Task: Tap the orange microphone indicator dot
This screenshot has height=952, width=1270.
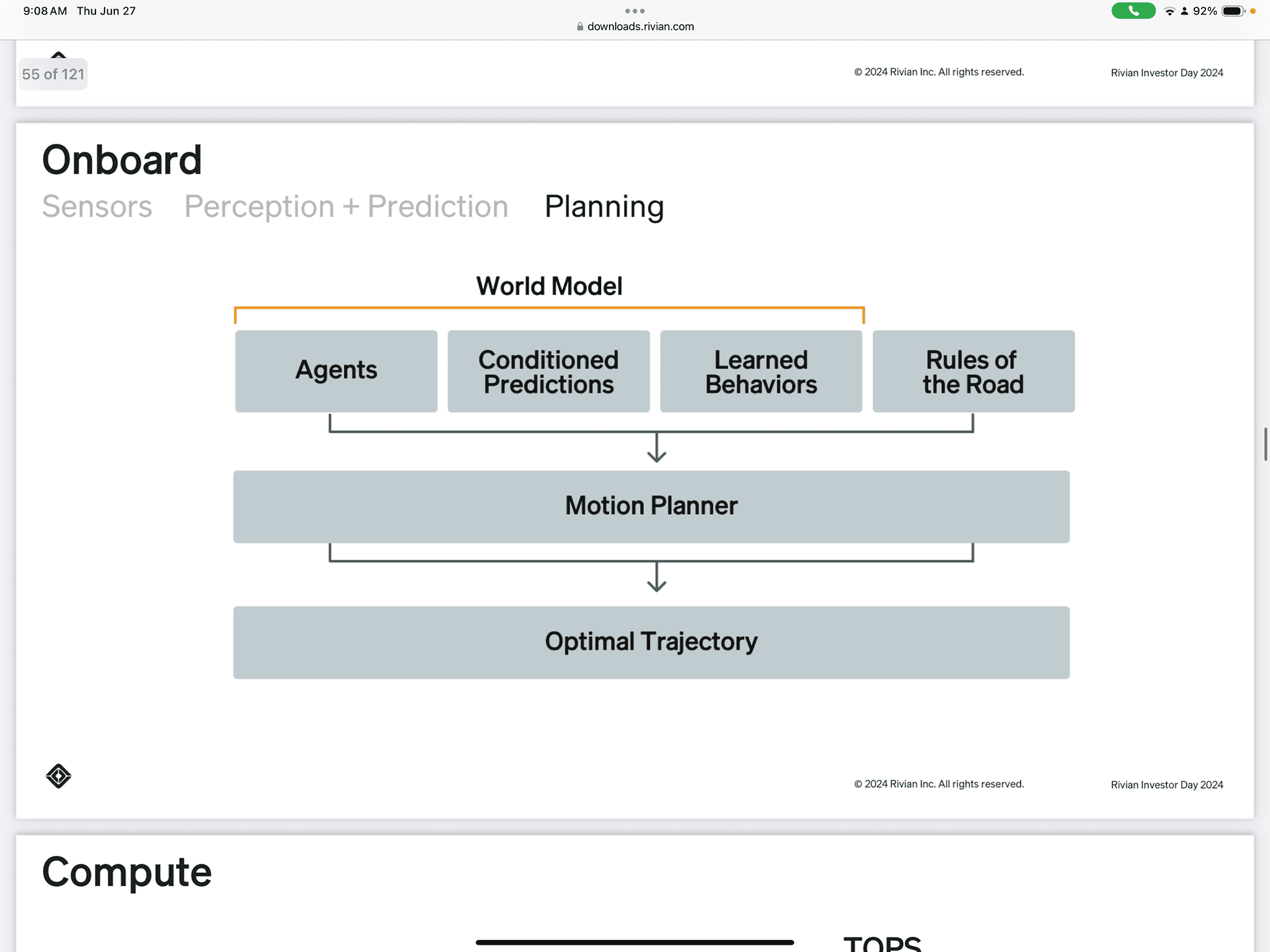Action: point(1253,11)
